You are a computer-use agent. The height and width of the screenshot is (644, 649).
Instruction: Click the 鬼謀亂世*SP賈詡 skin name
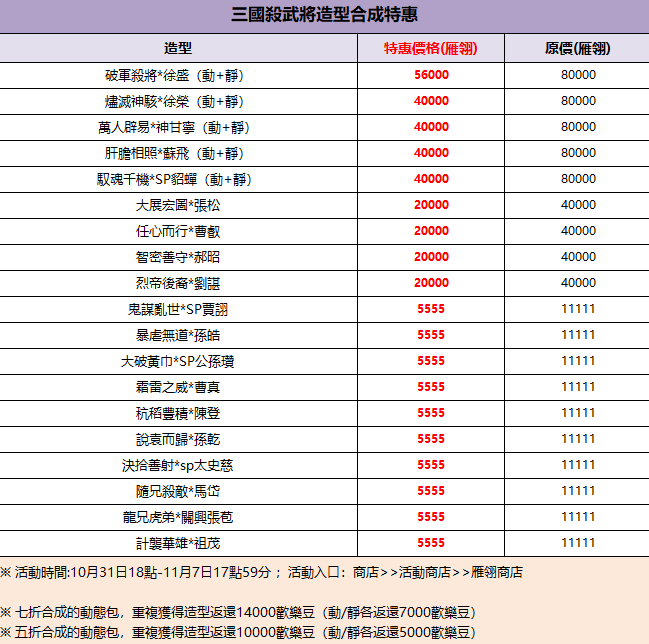tap(178, 309)
